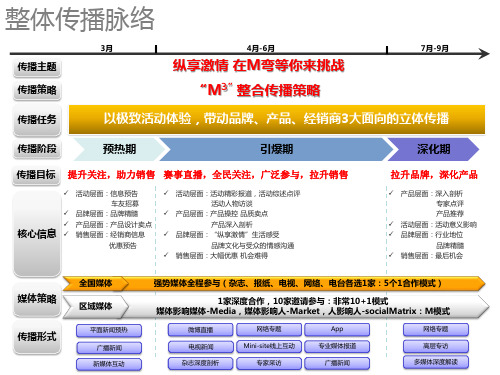Click the 平面新闻预热 box
The width and height of the screenshot is (500, 375).
pos(109,330)
